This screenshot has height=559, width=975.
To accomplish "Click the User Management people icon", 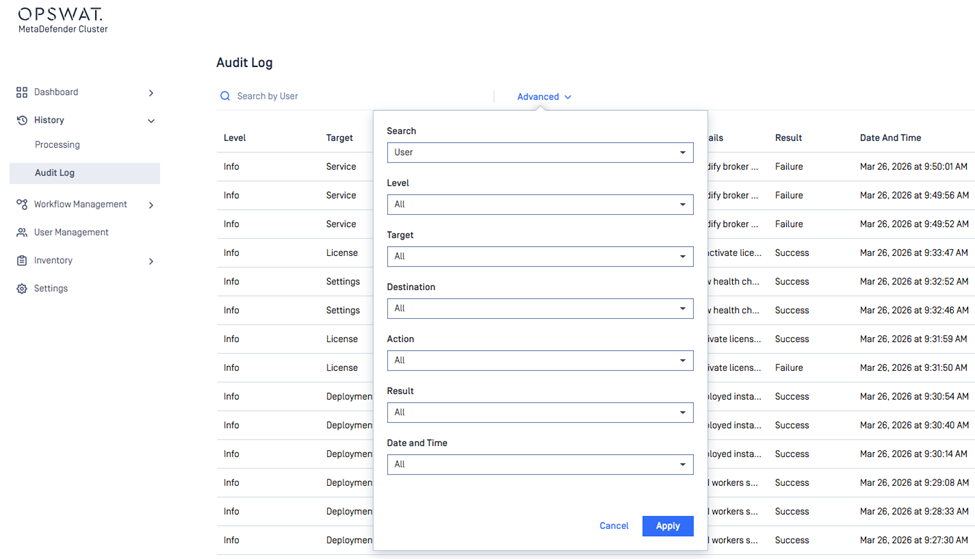I will tap(22, 232).
